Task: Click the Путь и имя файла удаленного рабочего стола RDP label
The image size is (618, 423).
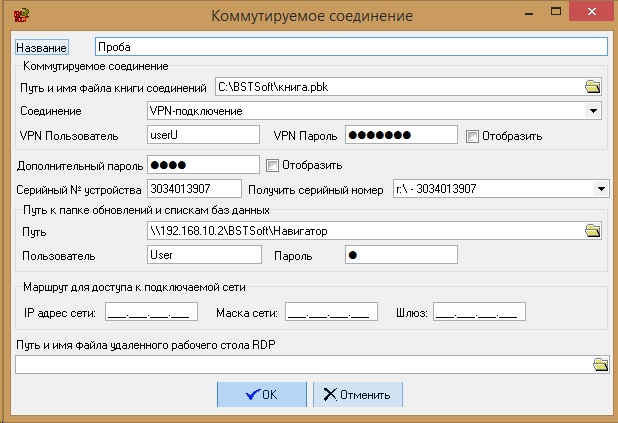Action: point(145,345)
